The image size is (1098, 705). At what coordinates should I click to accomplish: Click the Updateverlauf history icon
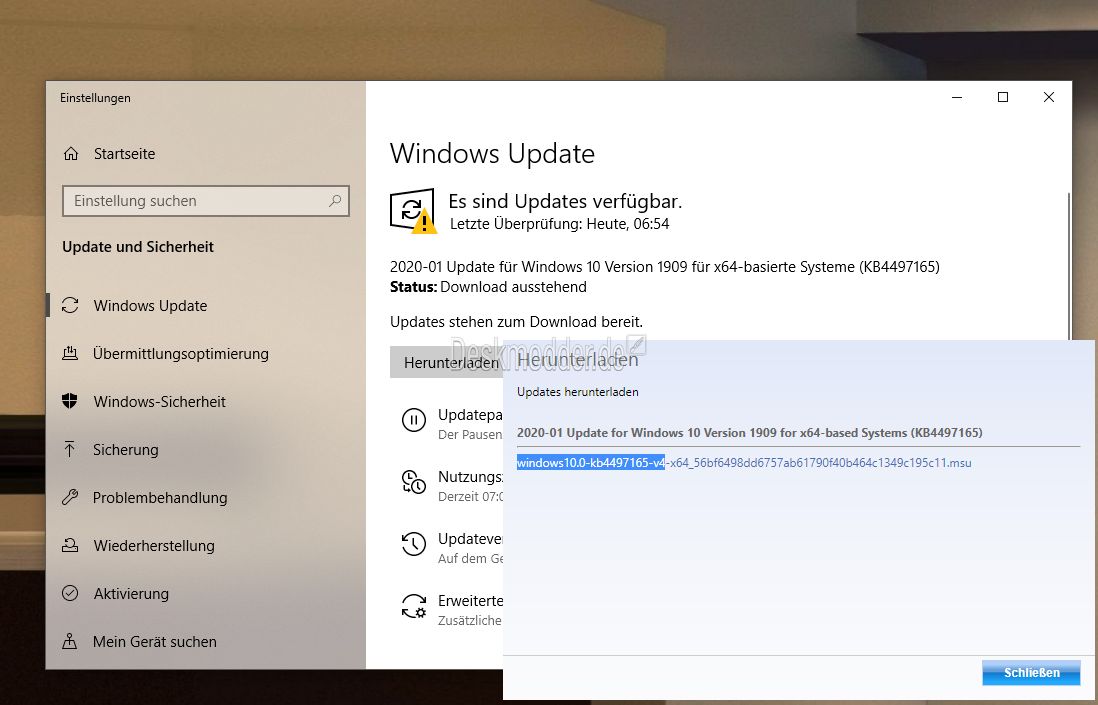click(413, 544)
